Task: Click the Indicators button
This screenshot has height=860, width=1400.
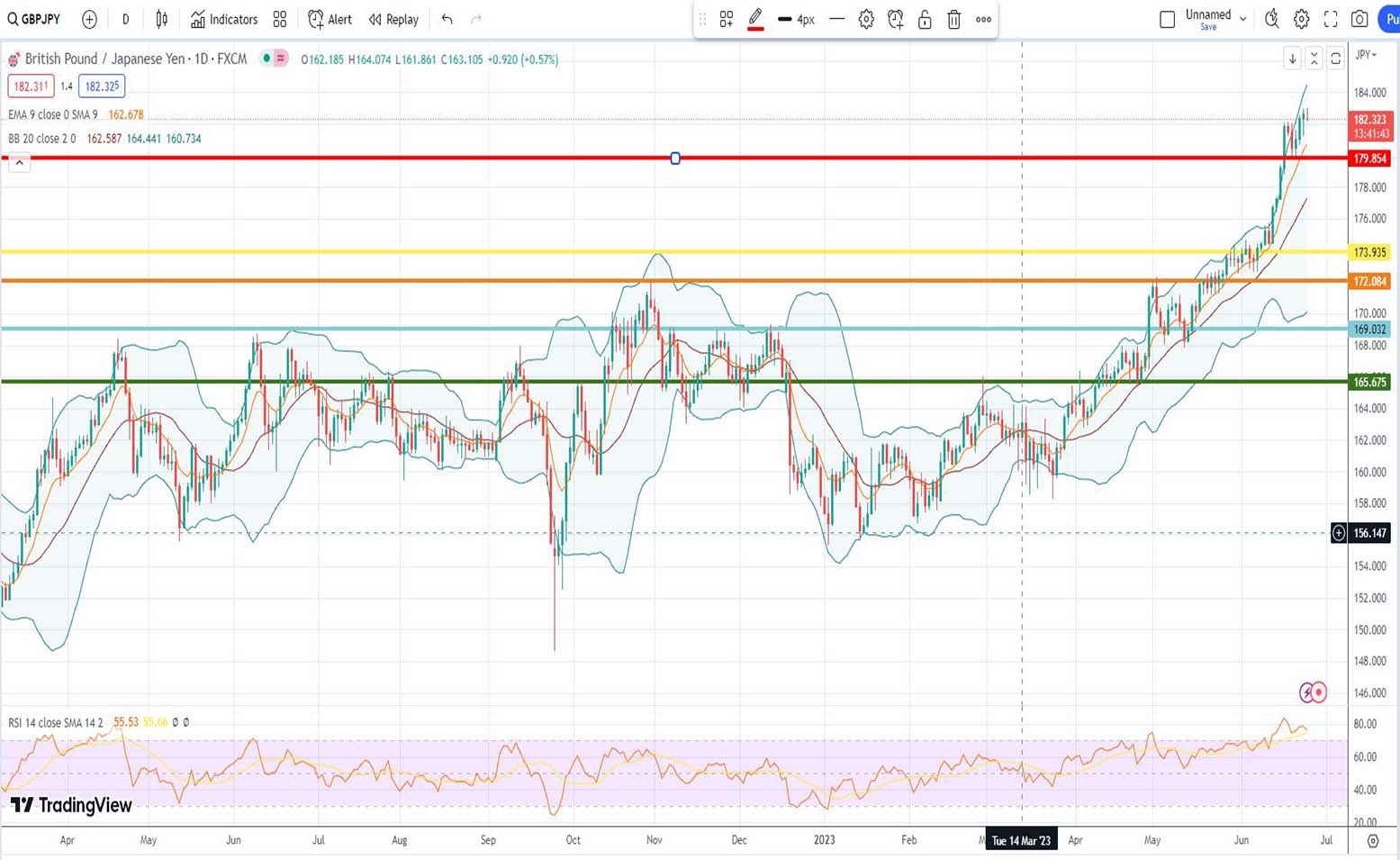Action: (x=224, y=19)
